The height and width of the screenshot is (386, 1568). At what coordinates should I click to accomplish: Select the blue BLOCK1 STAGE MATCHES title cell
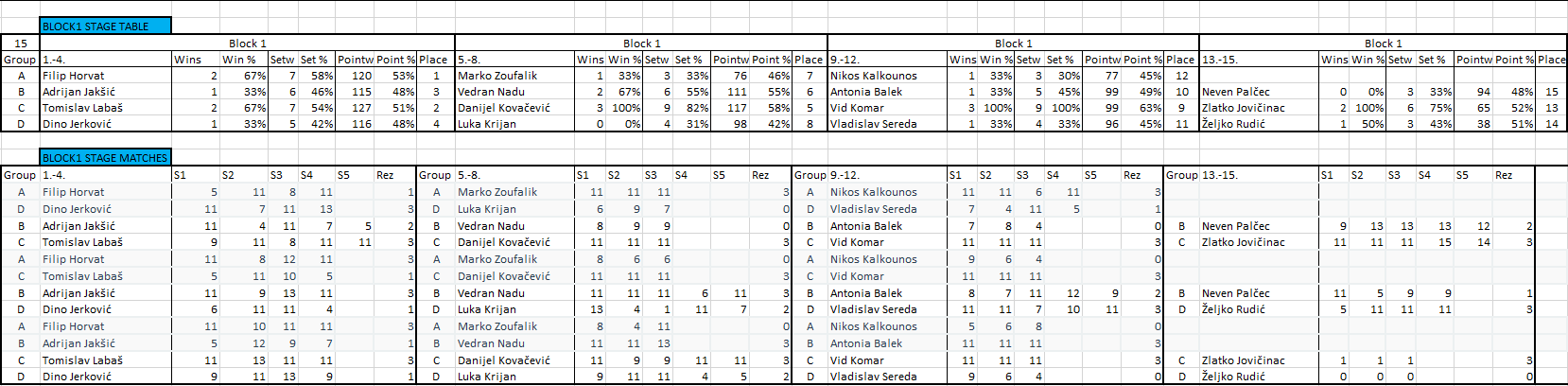pyautogui.click(x=105, y=158)
